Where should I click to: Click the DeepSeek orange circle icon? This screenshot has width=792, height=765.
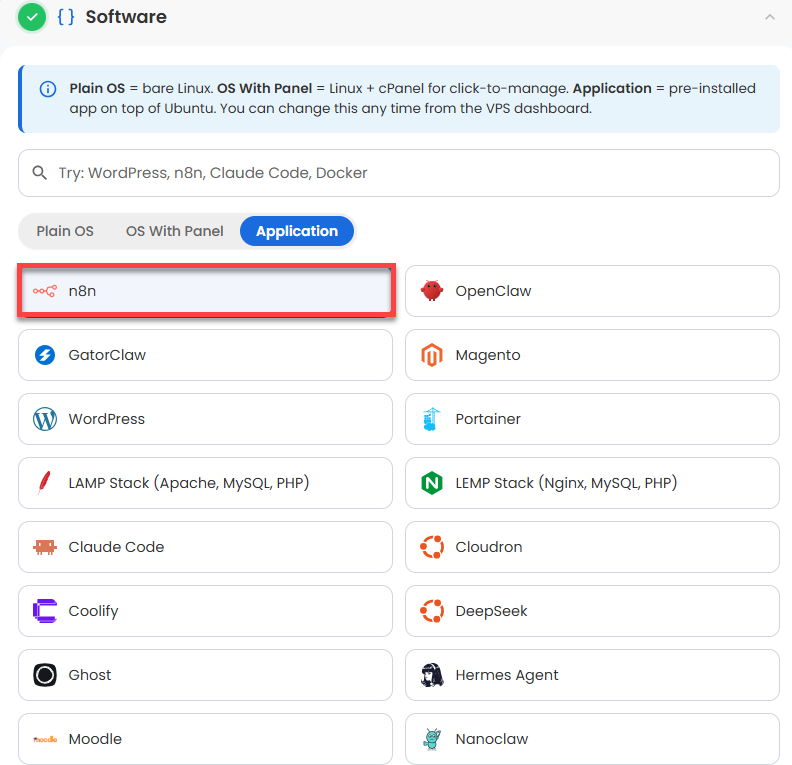(432, 611)
